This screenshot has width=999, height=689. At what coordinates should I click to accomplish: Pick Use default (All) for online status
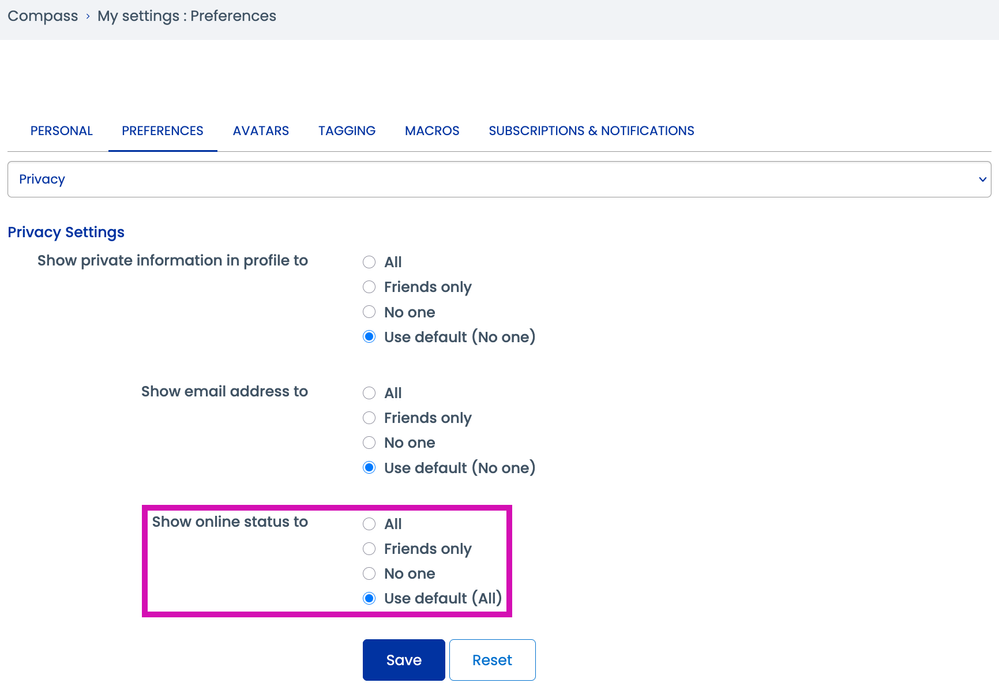point(369,599)
